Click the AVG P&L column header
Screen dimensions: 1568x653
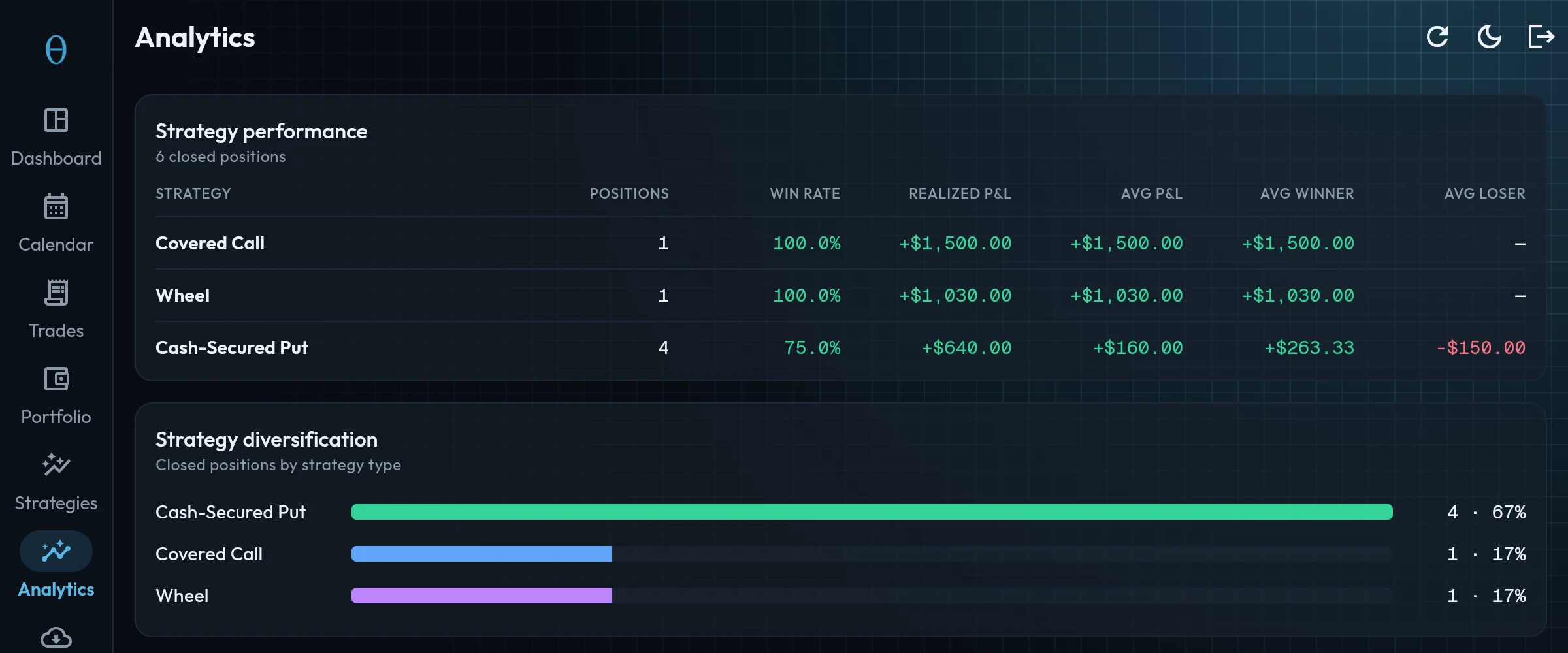pos(1152,193)
